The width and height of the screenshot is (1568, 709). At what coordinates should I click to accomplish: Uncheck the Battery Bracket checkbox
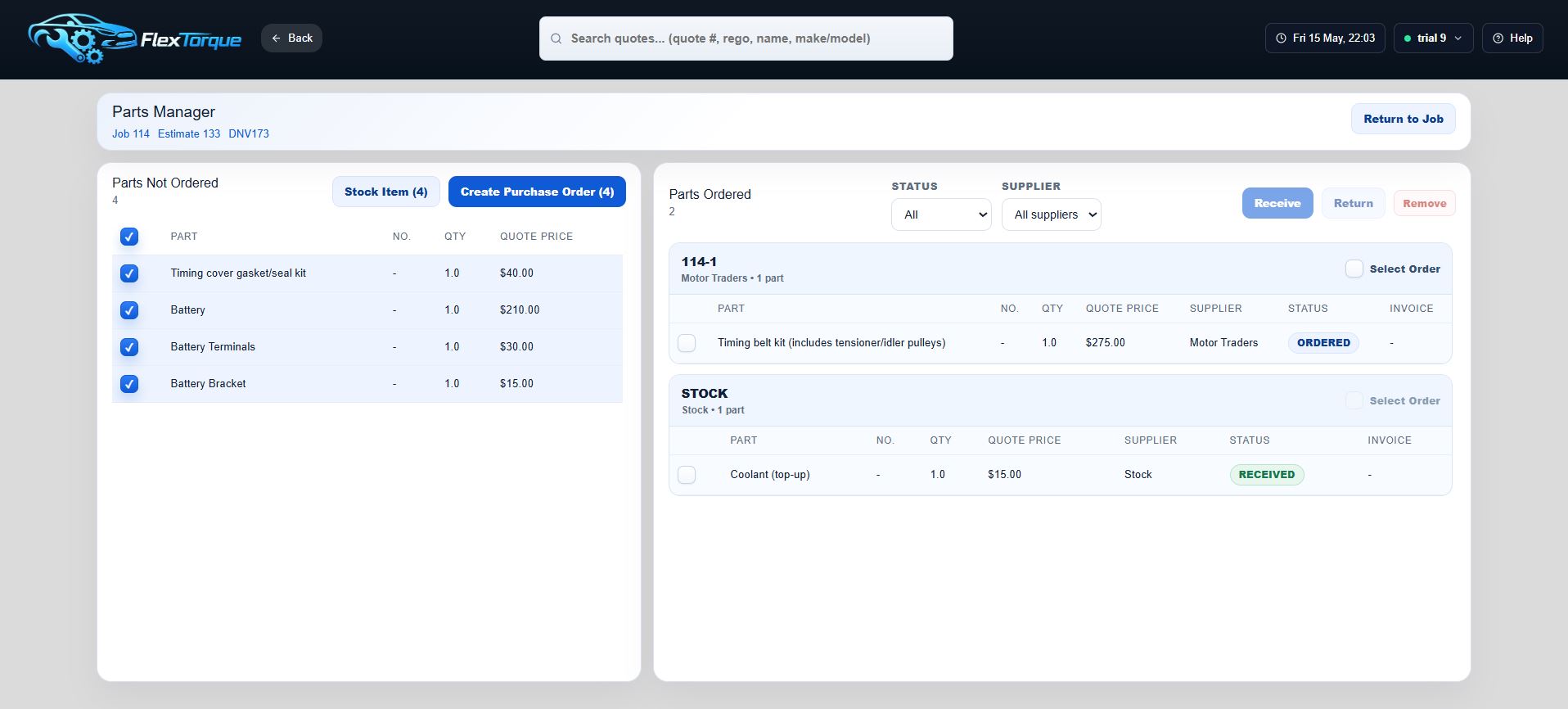(129, 384)
